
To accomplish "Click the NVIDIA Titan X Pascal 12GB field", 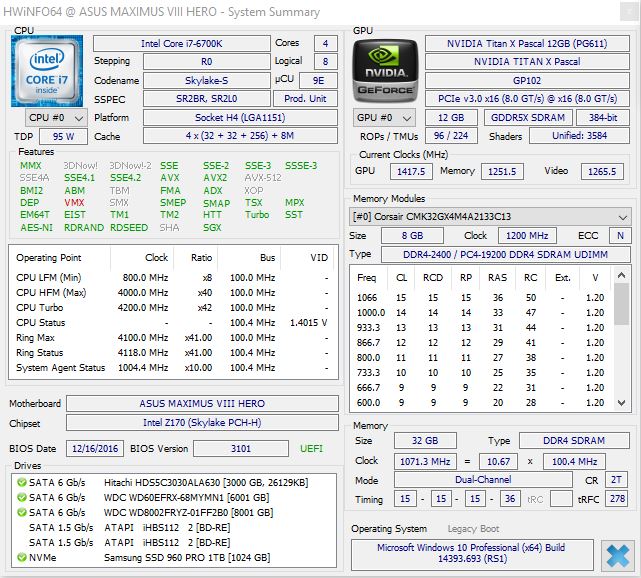I will (x=527, y=44).
